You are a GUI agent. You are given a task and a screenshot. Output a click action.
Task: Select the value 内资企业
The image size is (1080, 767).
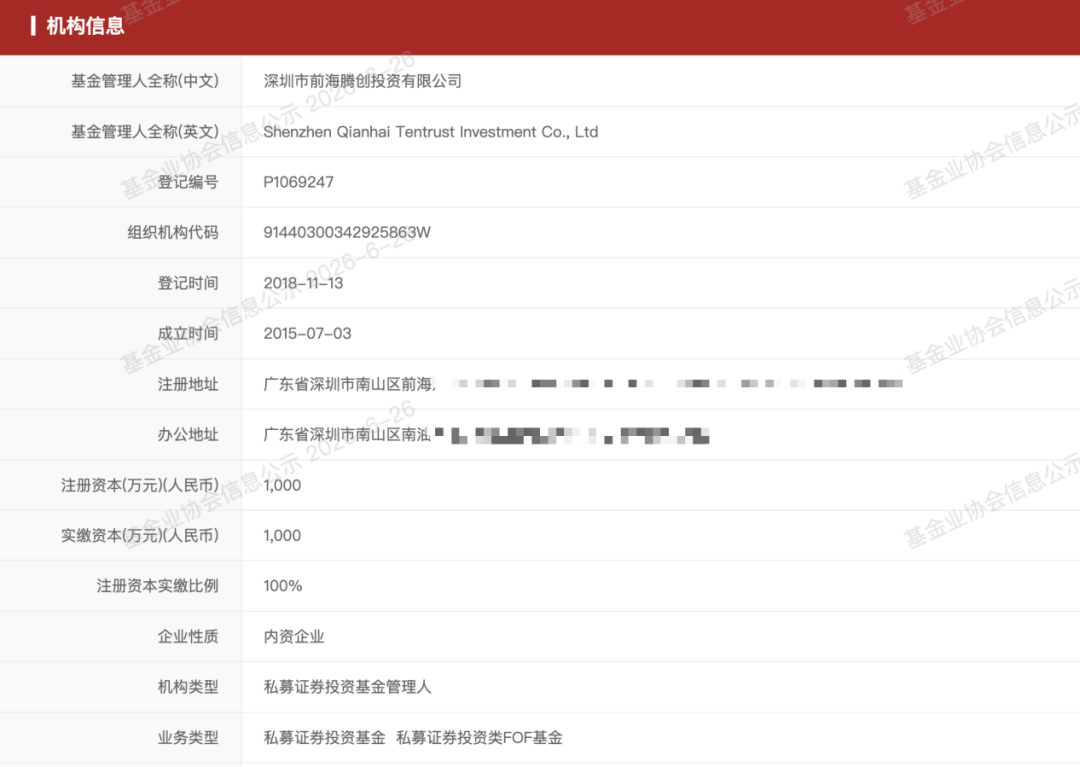[x=293, y=636]
